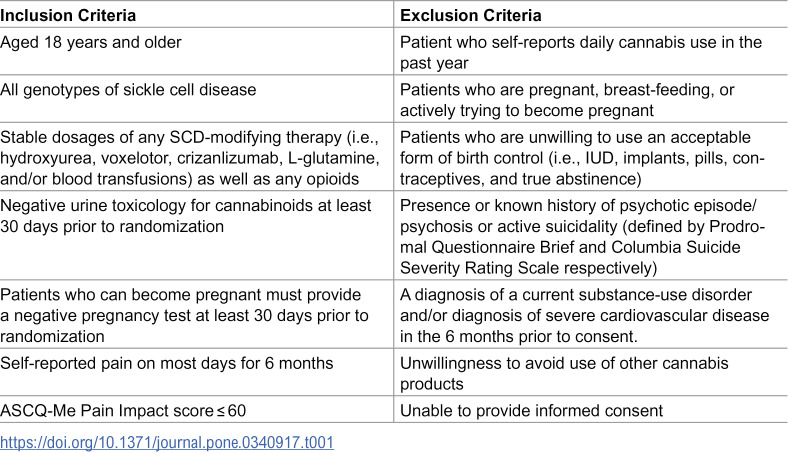Screen dimensions: 788x452
Task: Click the birth control unwillingness exclusion cell
Action: pyautogui.click(x=591, y=157)
